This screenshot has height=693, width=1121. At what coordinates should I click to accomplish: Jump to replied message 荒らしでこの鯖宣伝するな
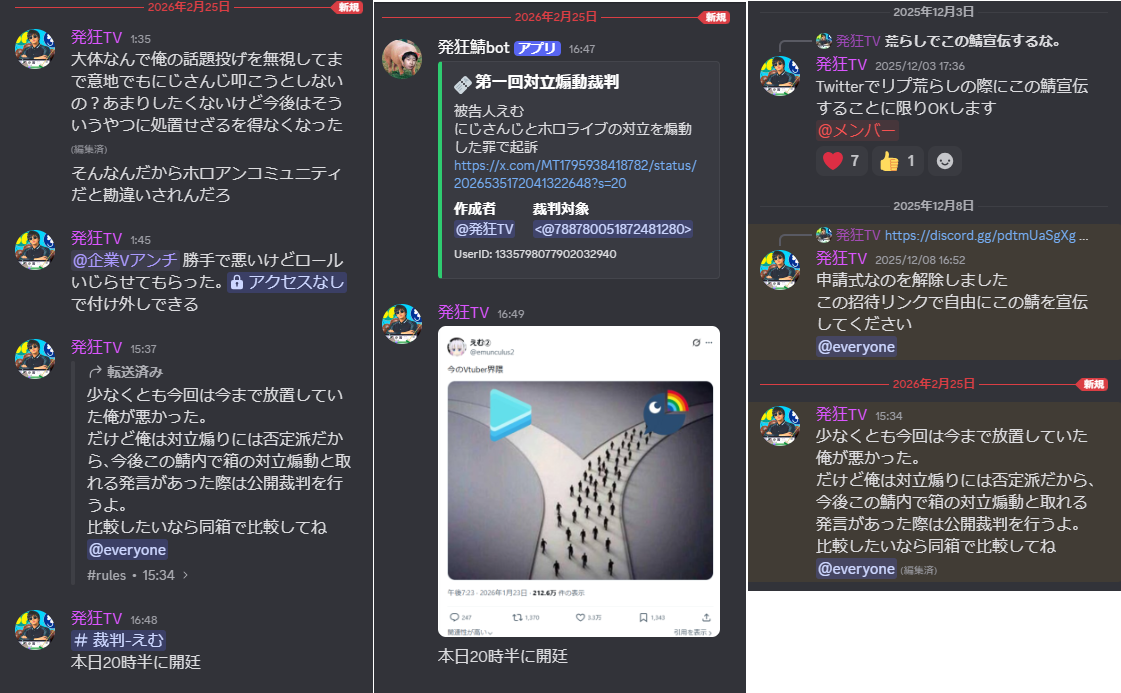[972, 41]
